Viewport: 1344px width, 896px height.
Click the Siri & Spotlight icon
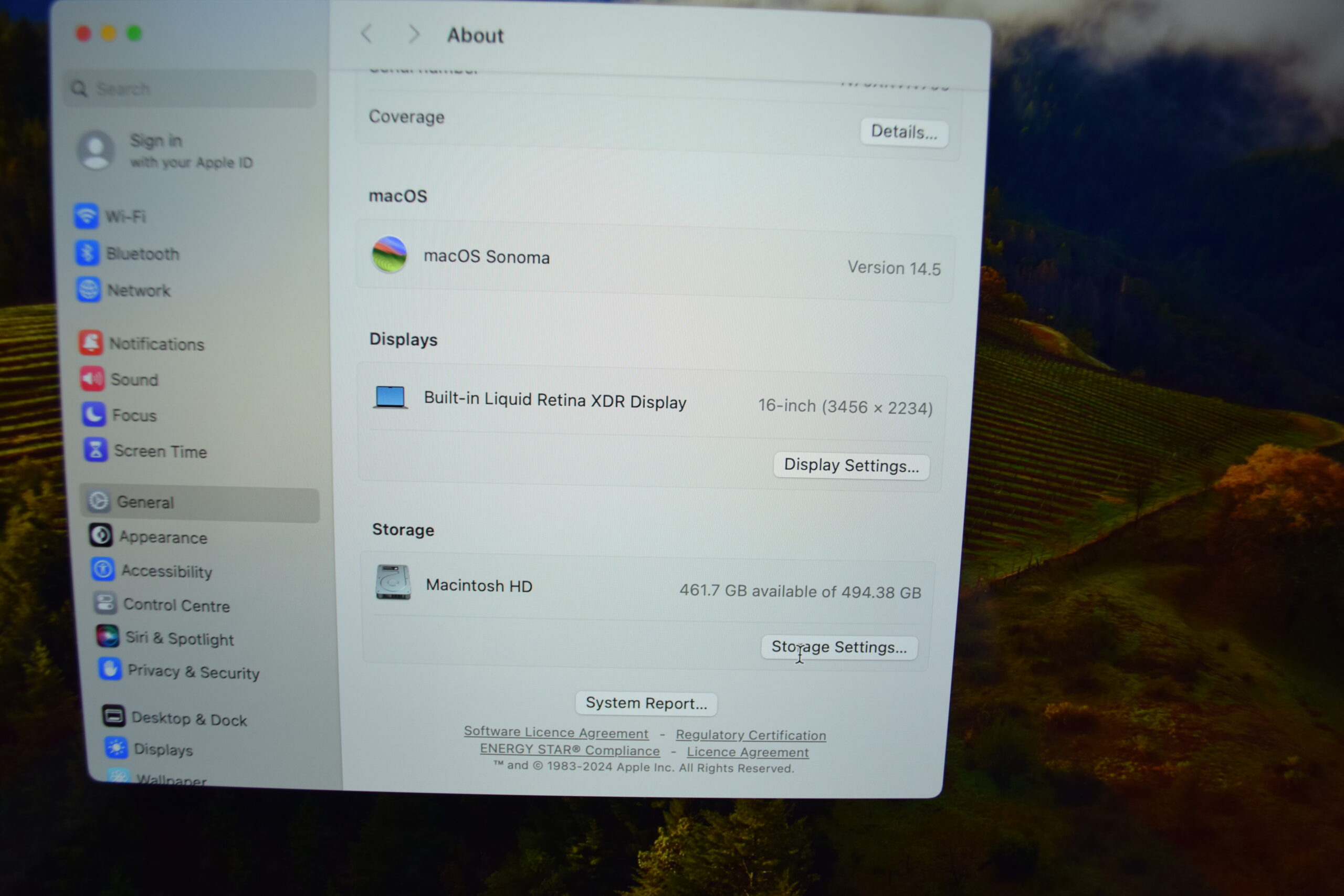point(108,636)
